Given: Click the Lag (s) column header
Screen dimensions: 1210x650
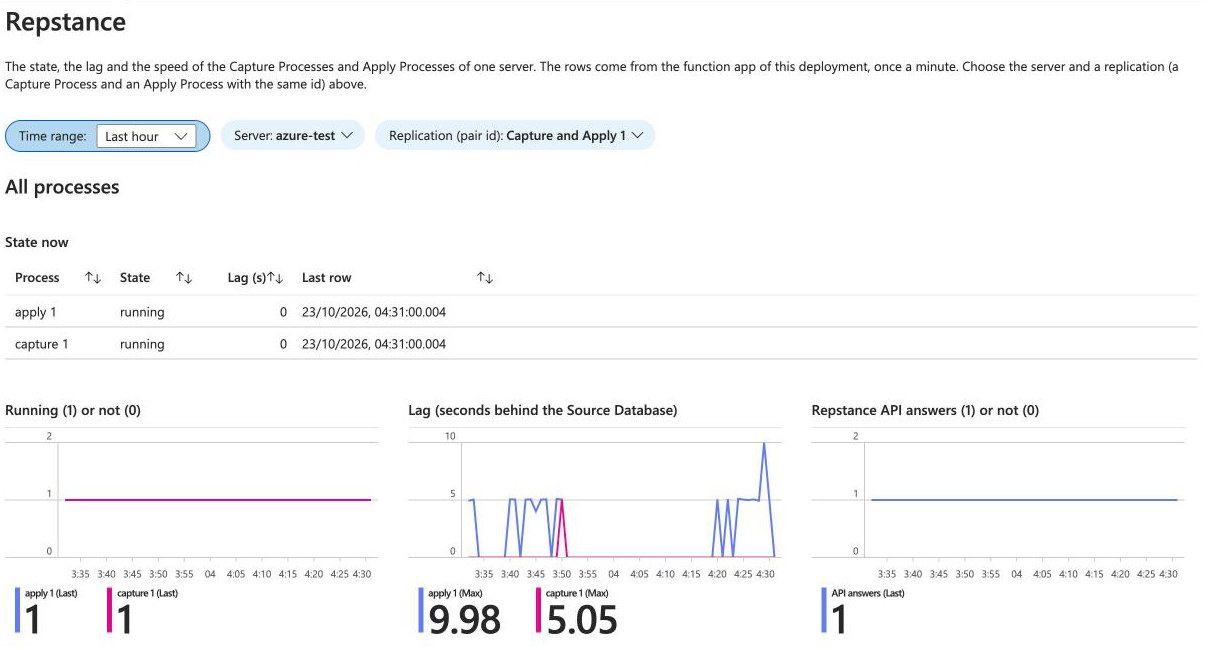Looking at the screenshot, I should 246,278.
